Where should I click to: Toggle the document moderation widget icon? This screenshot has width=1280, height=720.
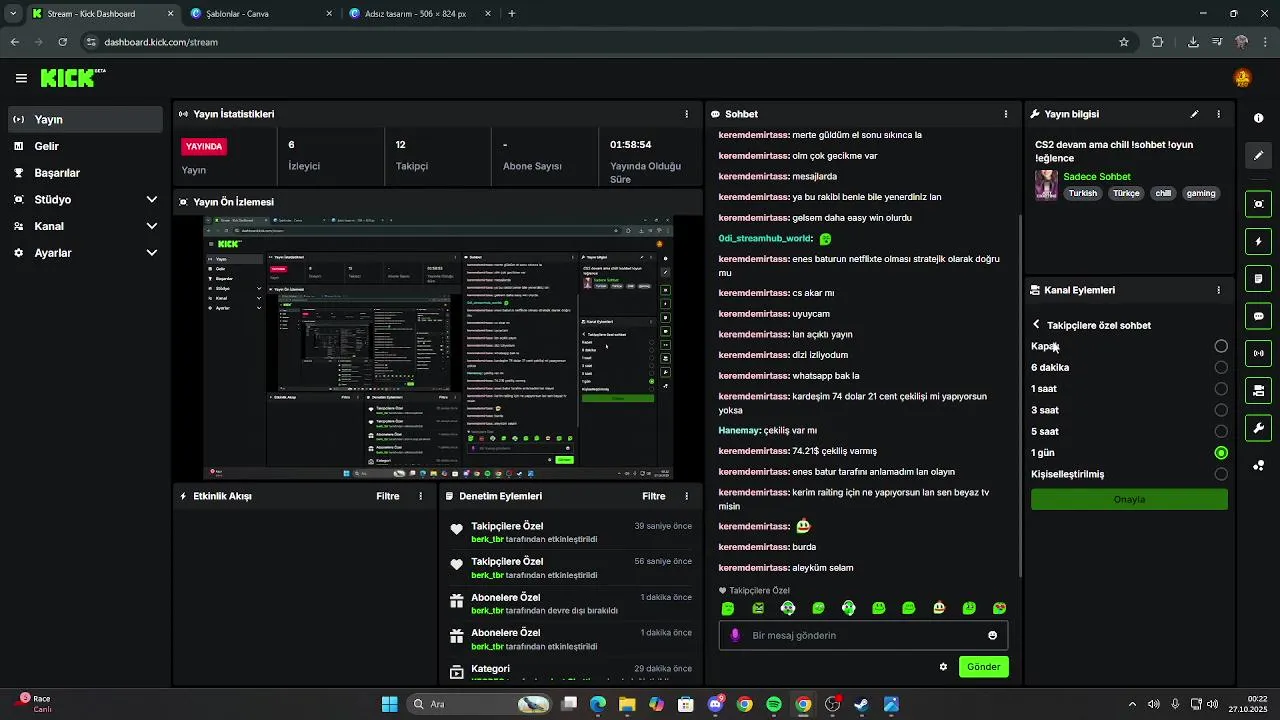click(1258, 278)
